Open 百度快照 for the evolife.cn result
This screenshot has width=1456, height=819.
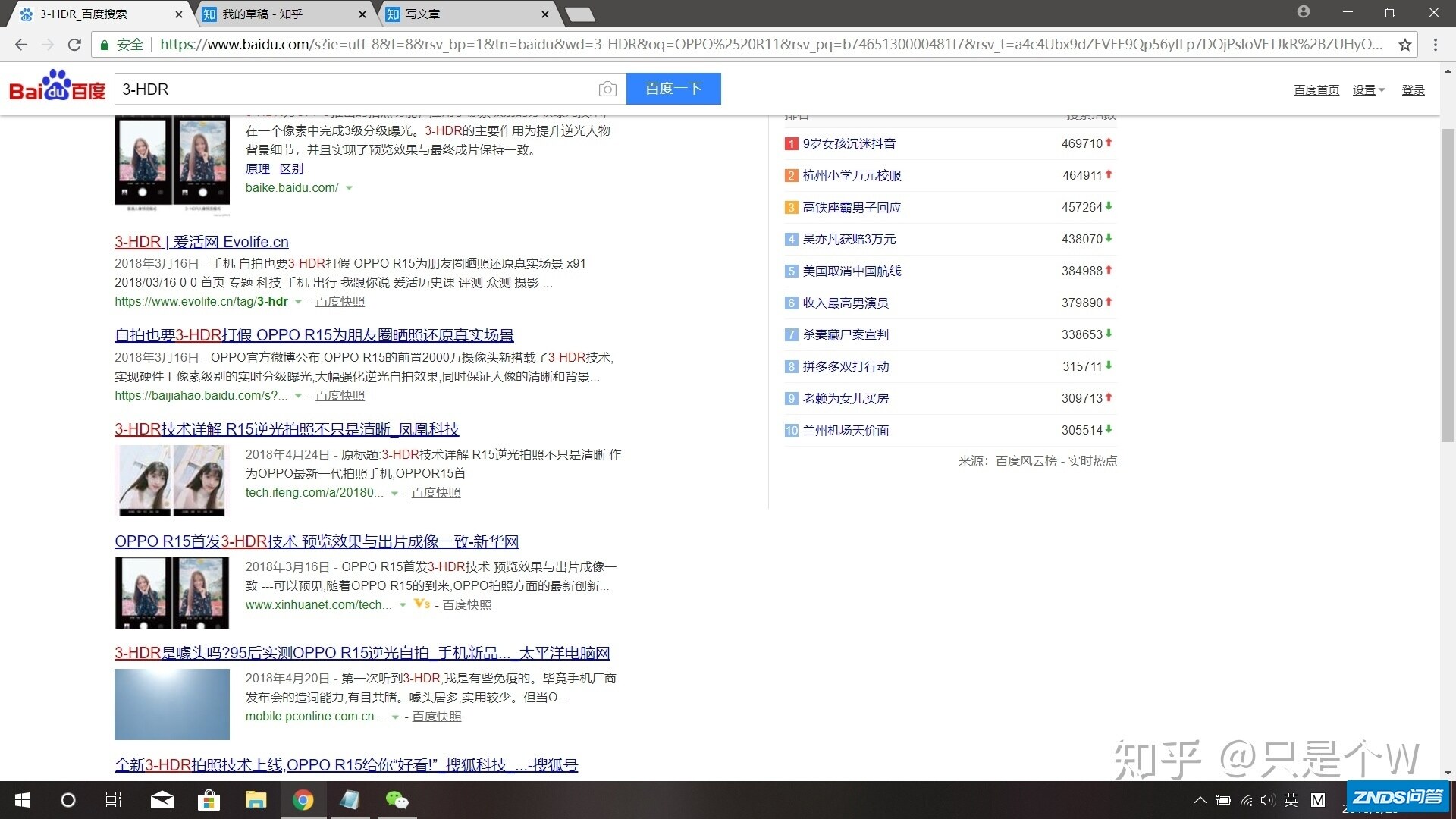click(340, 302)
